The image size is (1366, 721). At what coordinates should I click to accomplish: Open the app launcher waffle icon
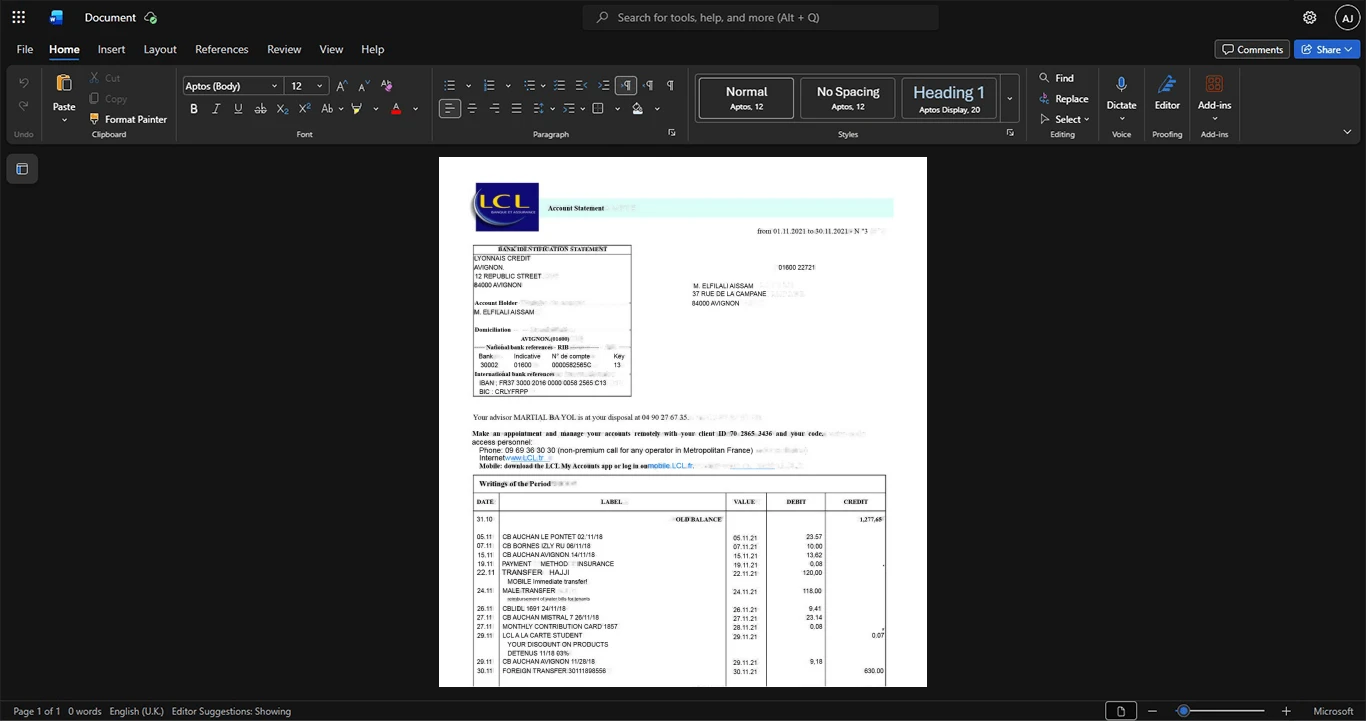tap(18, 17)
